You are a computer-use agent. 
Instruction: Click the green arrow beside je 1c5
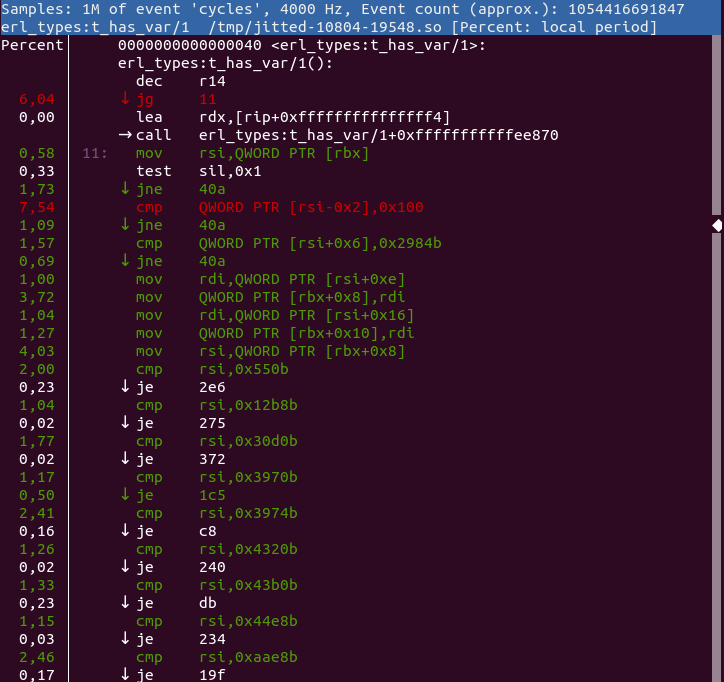coord(125,495)
